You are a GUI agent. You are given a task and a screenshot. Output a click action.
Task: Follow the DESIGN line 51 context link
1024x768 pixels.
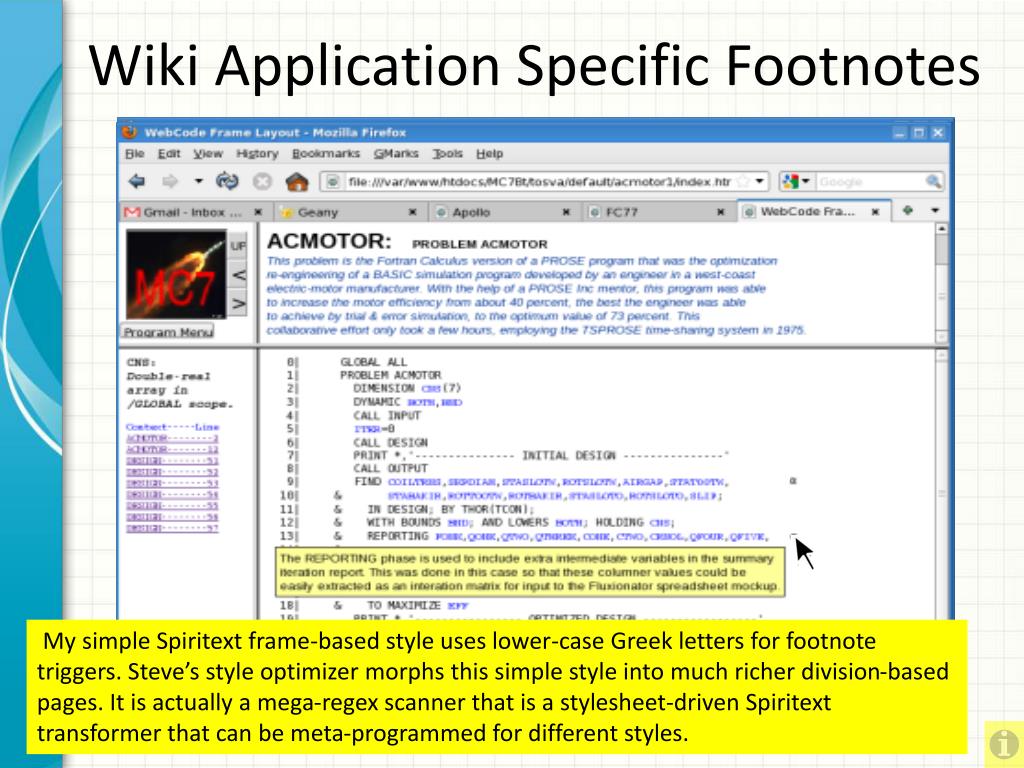click(x=172, y=461)
